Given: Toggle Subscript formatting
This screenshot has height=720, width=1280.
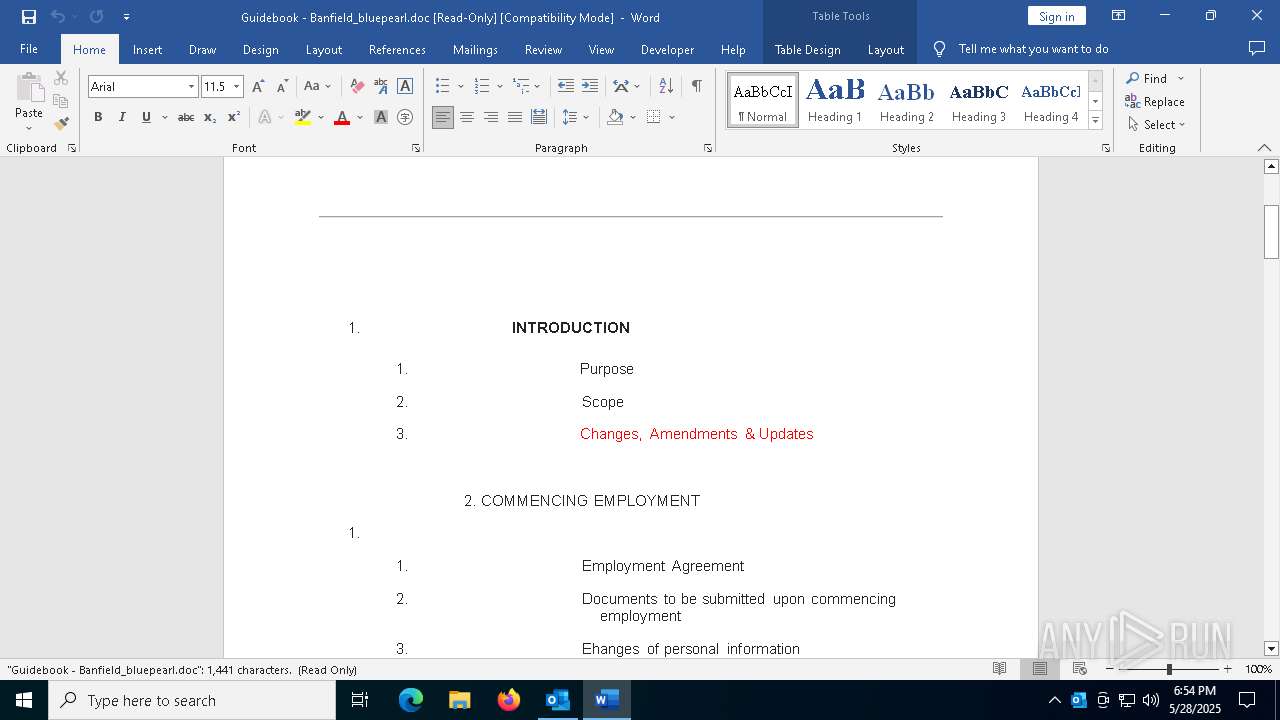Looking at the screenshot, I should (x=210, y=117).
